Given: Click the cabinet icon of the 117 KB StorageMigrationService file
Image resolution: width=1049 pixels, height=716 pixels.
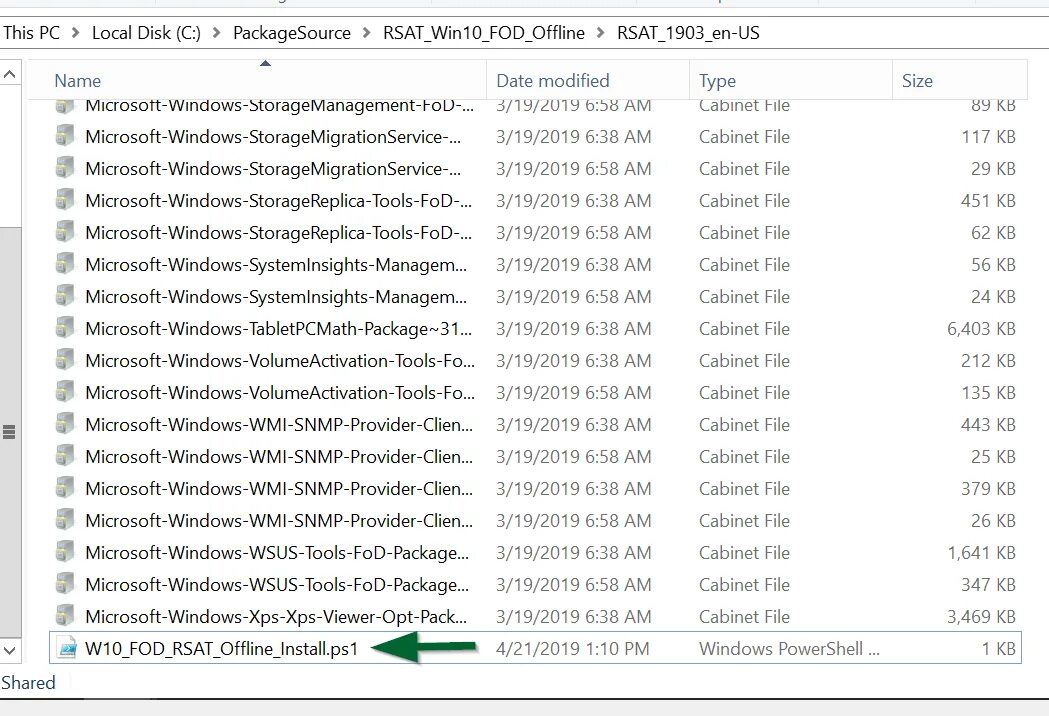Looking at the screenshot, I should 65,137.
